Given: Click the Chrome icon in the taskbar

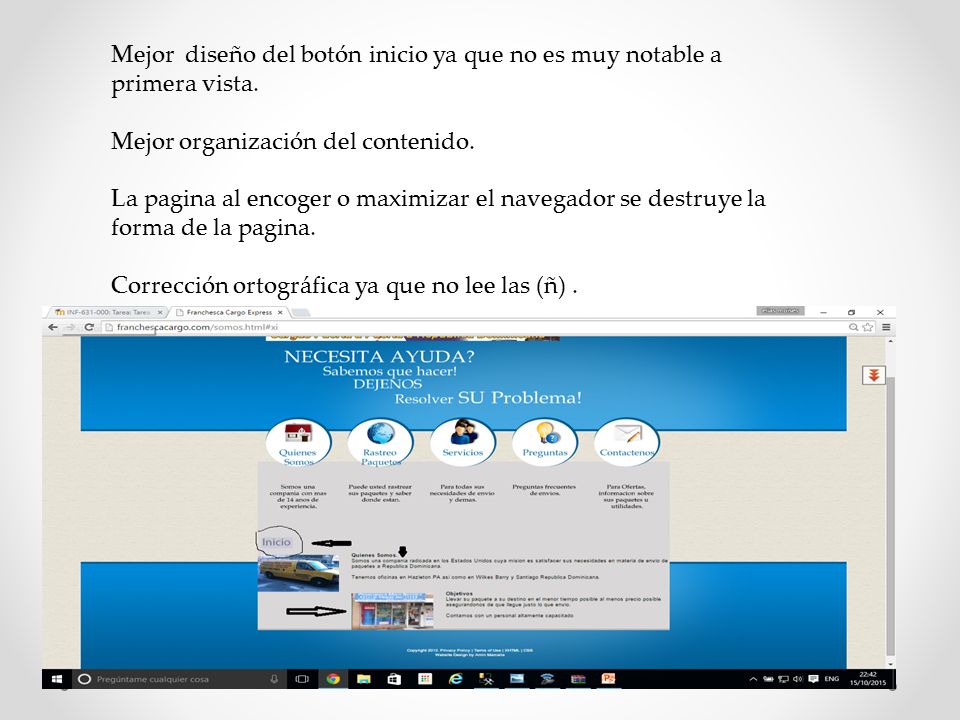Looking at the screenshot, I should pyautogui.click(x=333, y=678).
